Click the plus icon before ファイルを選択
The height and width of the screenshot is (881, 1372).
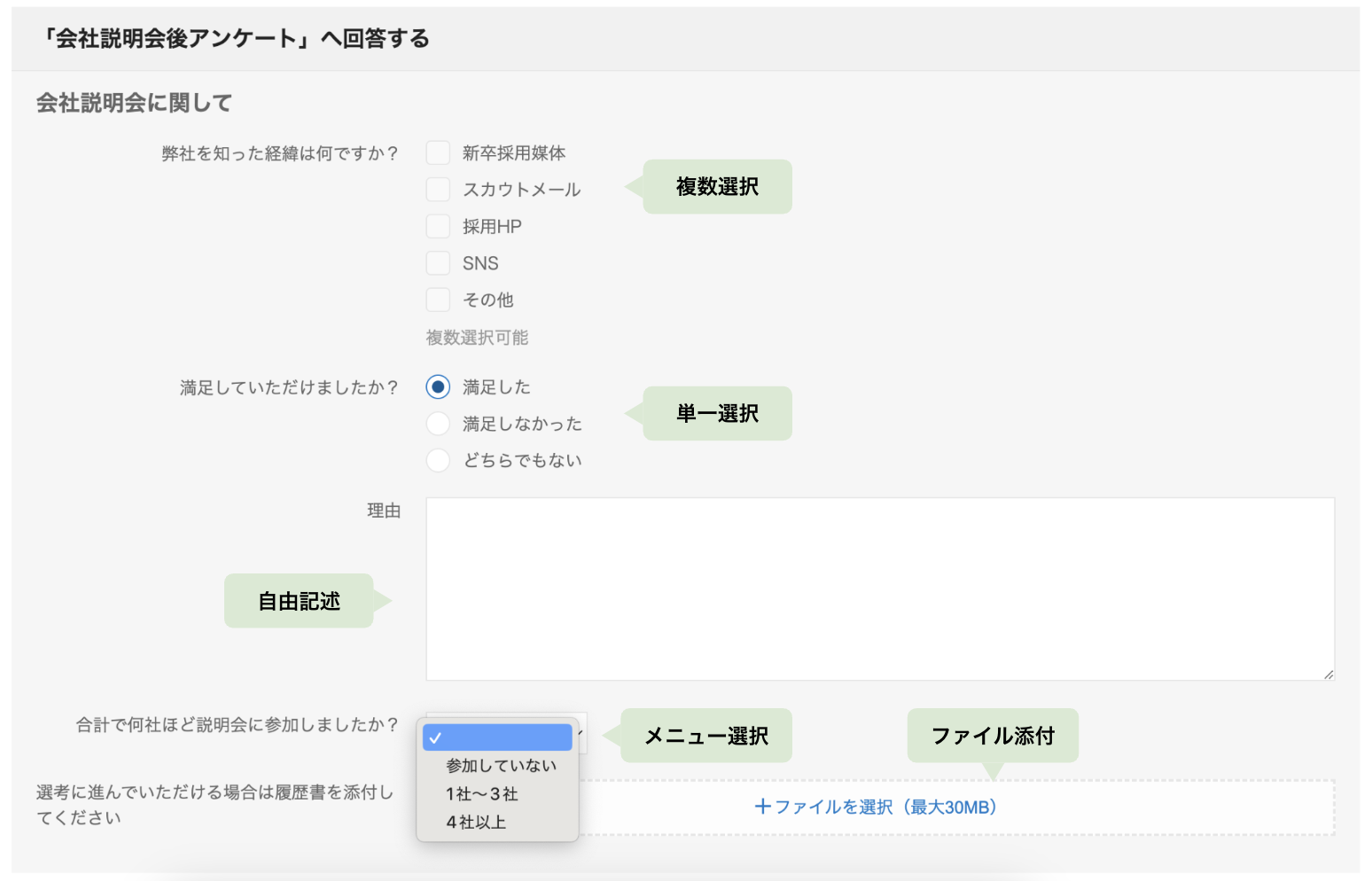[762, 807]
